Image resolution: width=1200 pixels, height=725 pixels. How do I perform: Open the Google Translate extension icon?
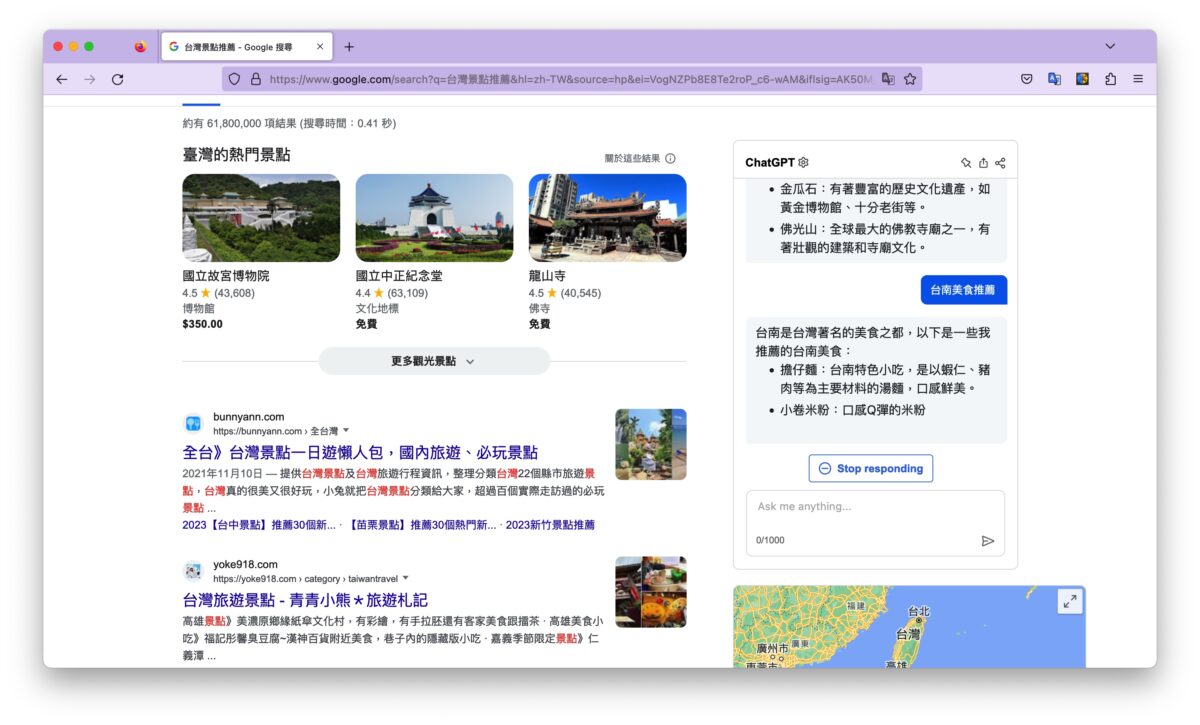pyautogui.click(x=1054, y=79)
